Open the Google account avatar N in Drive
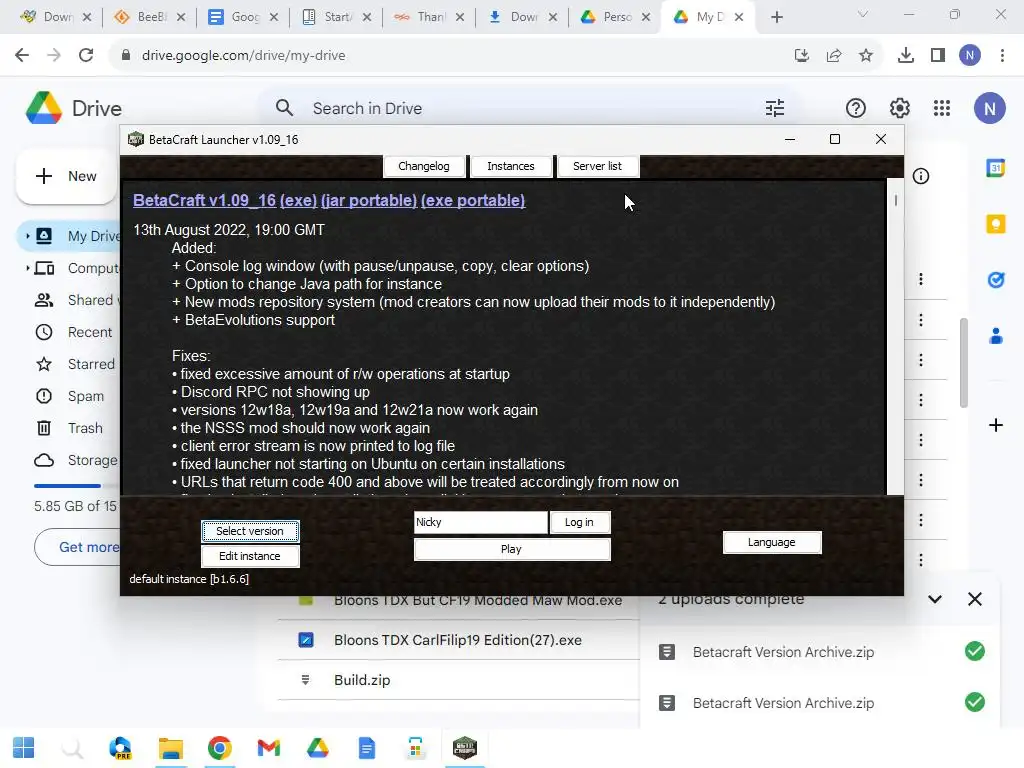This screenshot has height=768, width=1024. [989, 108]
